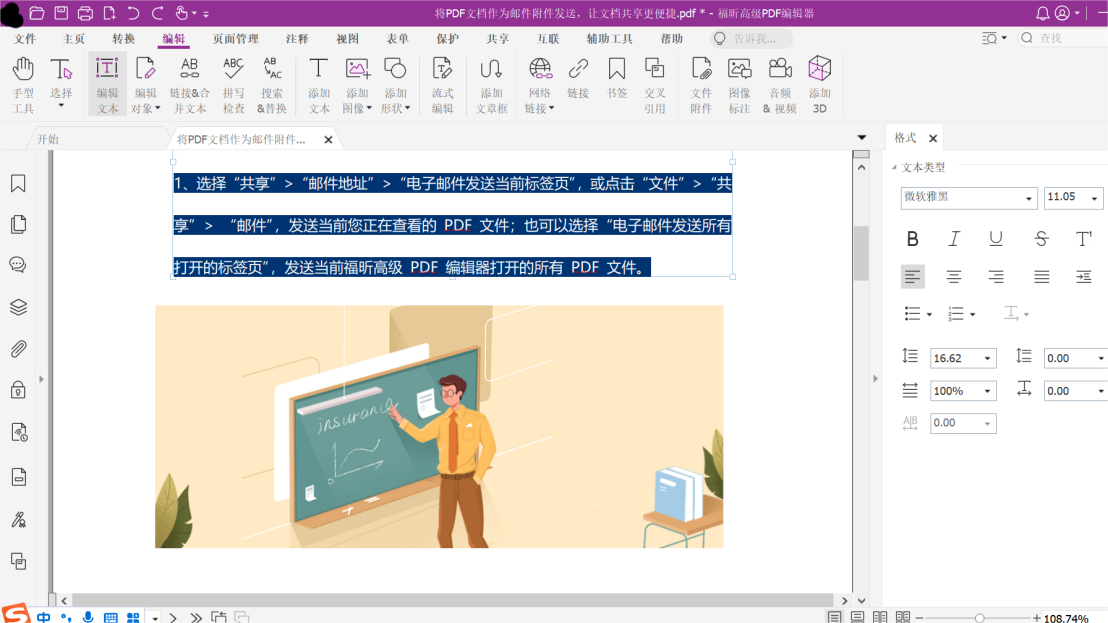The width and height of the screenshot is (1108, 623).
Task: Click the 告诉我 search input field
Action: coord(753,39)
